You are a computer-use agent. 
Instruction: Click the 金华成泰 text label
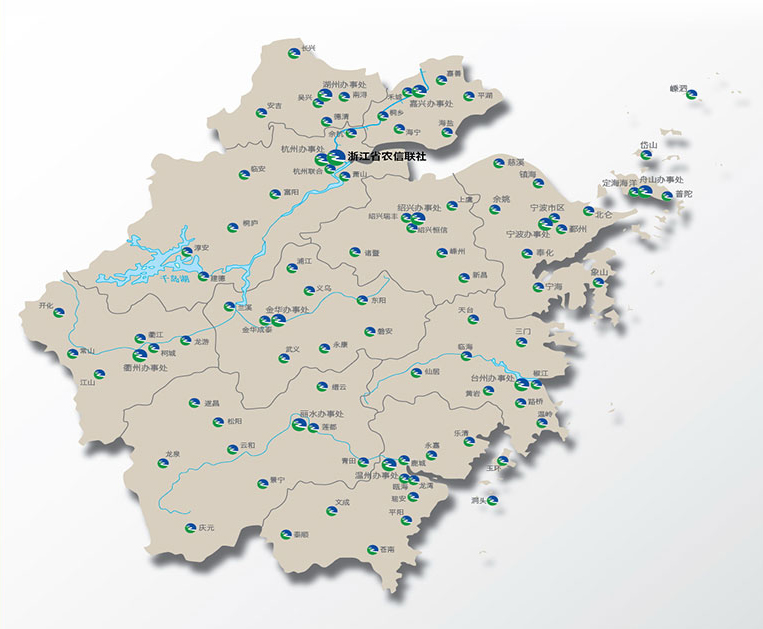click(257, 330)
